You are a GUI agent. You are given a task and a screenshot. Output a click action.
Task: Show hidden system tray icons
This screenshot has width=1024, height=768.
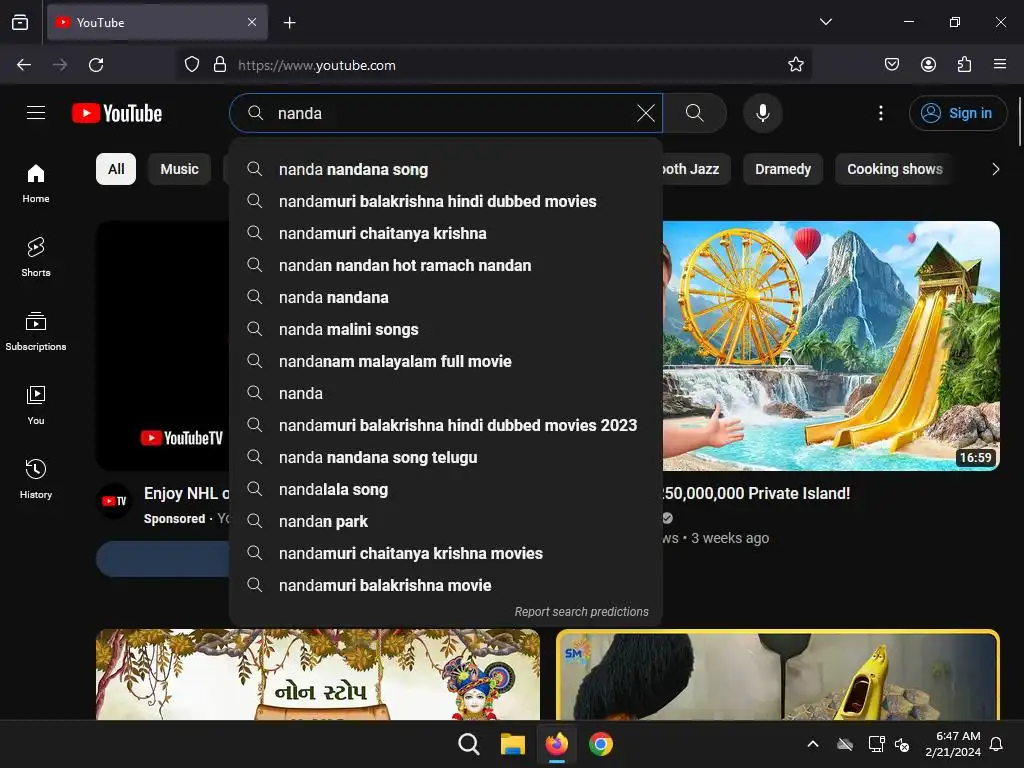813,744
